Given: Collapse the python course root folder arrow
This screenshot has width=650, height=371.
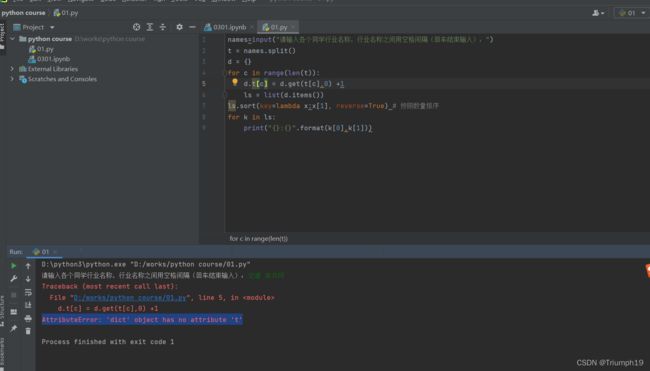Looking at the screenshot, I should 12,39.
